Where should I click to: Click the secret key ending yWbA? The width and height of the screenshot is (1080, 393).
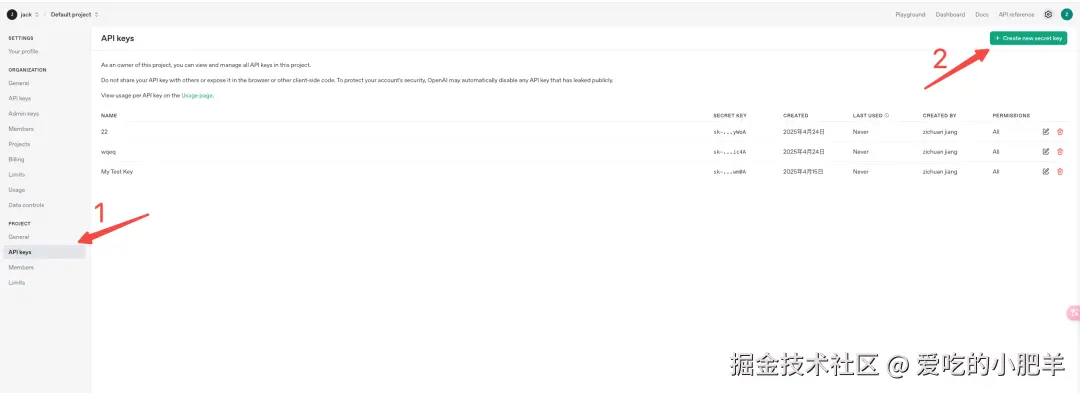pos(730,131)
